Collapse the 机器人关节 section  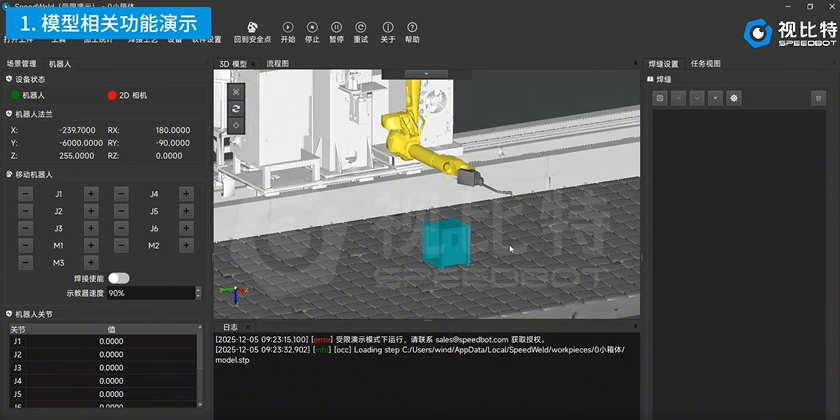point(9,314)
